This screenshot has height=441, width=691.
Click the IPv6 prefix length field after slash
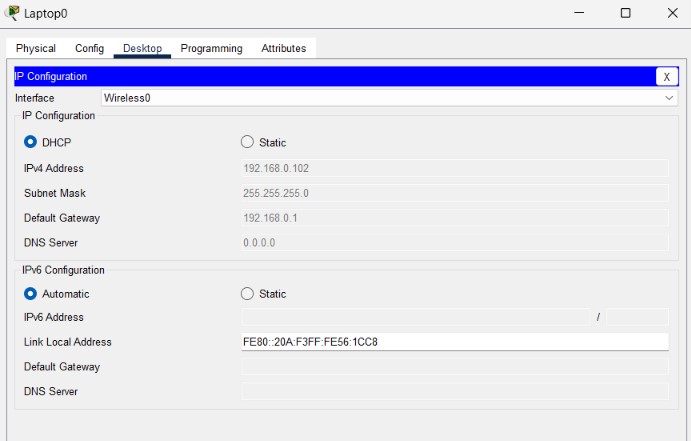point(637,317)
